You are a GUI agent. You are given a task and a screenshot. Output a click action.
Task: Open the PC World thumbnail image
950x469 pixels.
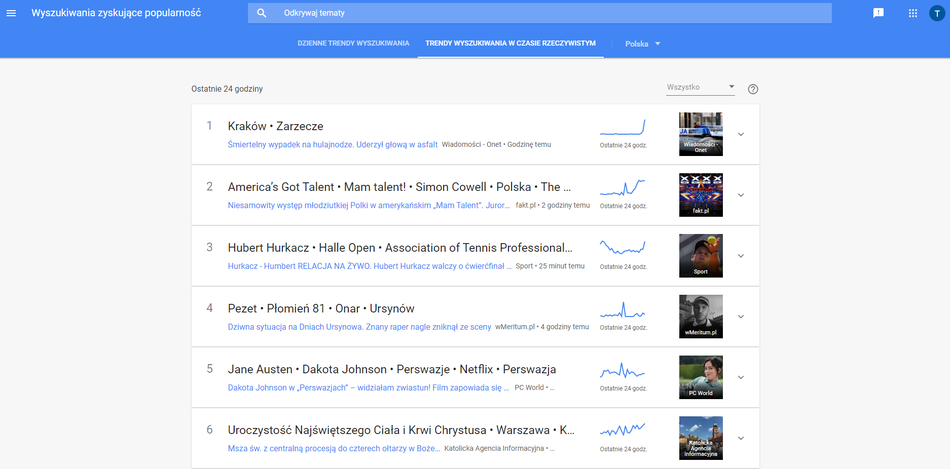700,377
